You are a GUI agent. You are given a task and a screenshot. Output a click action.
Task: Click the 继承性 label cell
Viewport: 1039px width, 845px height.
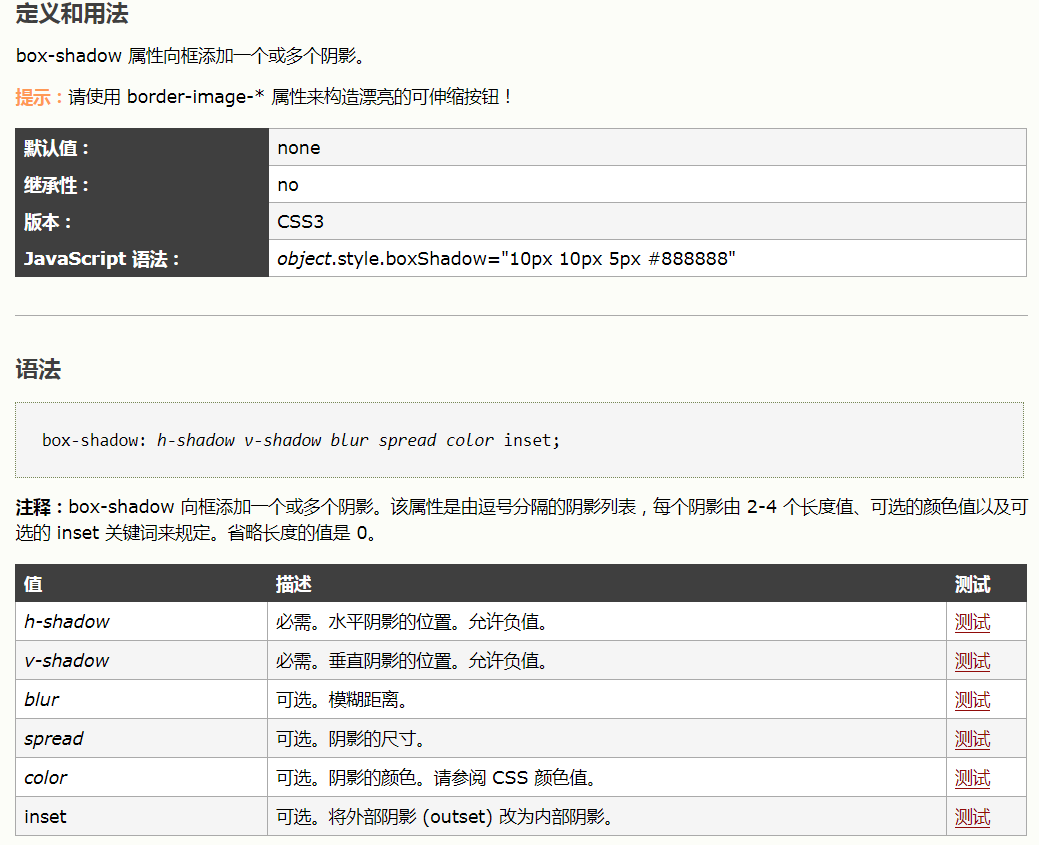142,184
